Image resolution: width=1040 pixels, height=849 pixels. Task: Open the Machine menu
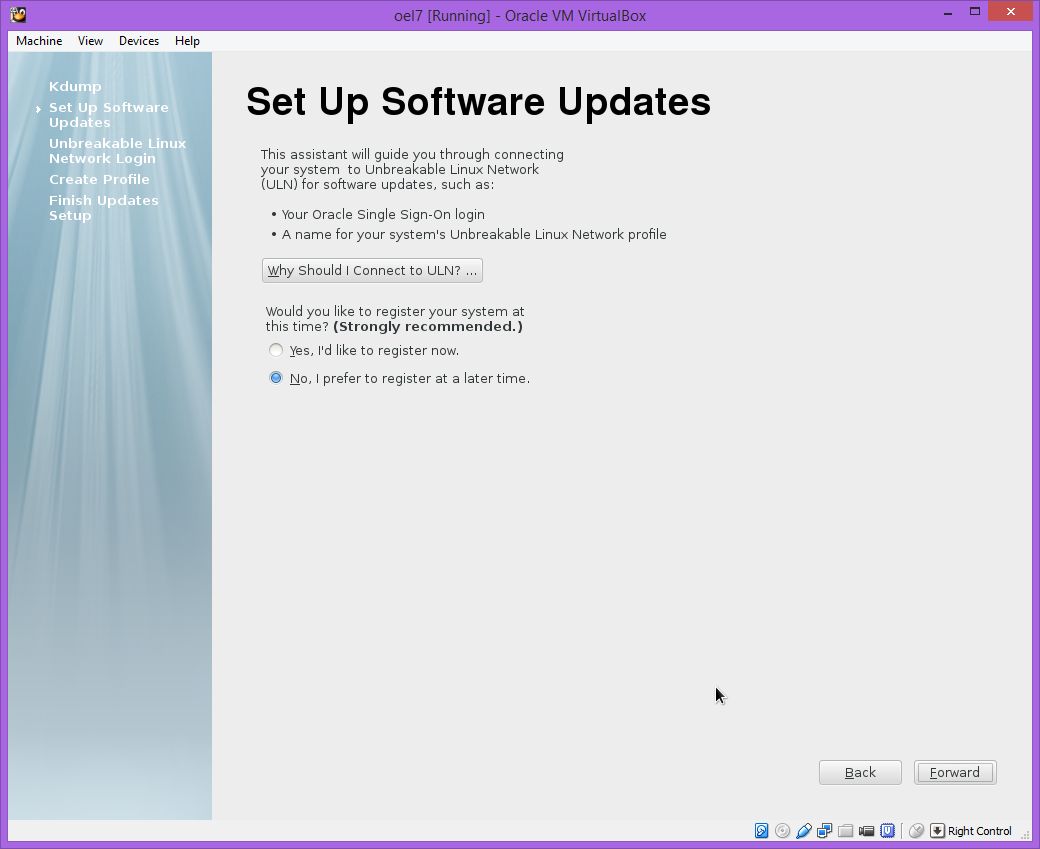pos(39,40)
